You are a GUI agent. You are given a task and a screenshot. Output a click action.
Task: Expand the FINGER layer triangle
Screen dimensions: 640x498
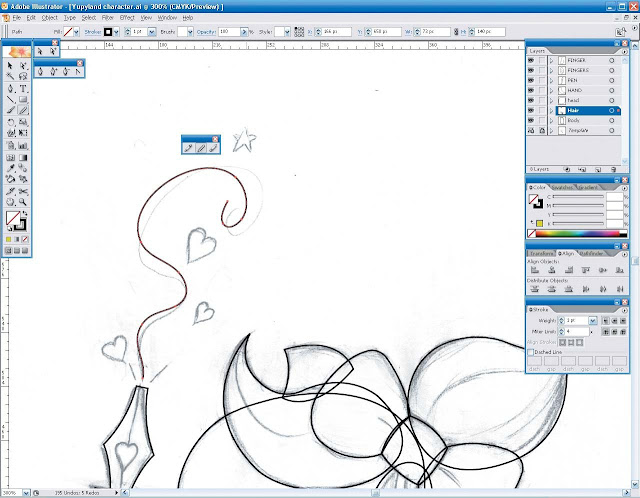tap(551, 60)
